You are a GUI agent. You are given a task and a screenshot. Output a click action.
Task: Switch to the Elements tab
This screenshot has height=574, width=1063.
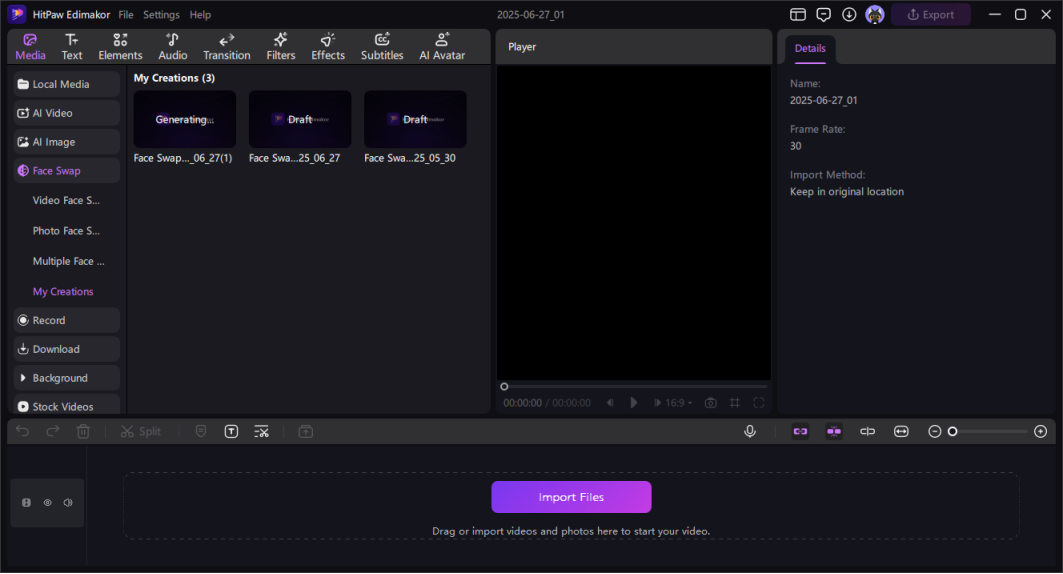(120, 47)
